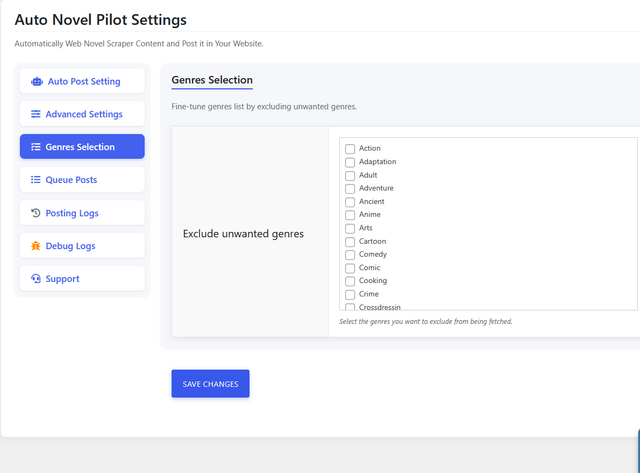Select the Genres Selection tab
The image size is (640, 473).
click(x=82, y=147)
